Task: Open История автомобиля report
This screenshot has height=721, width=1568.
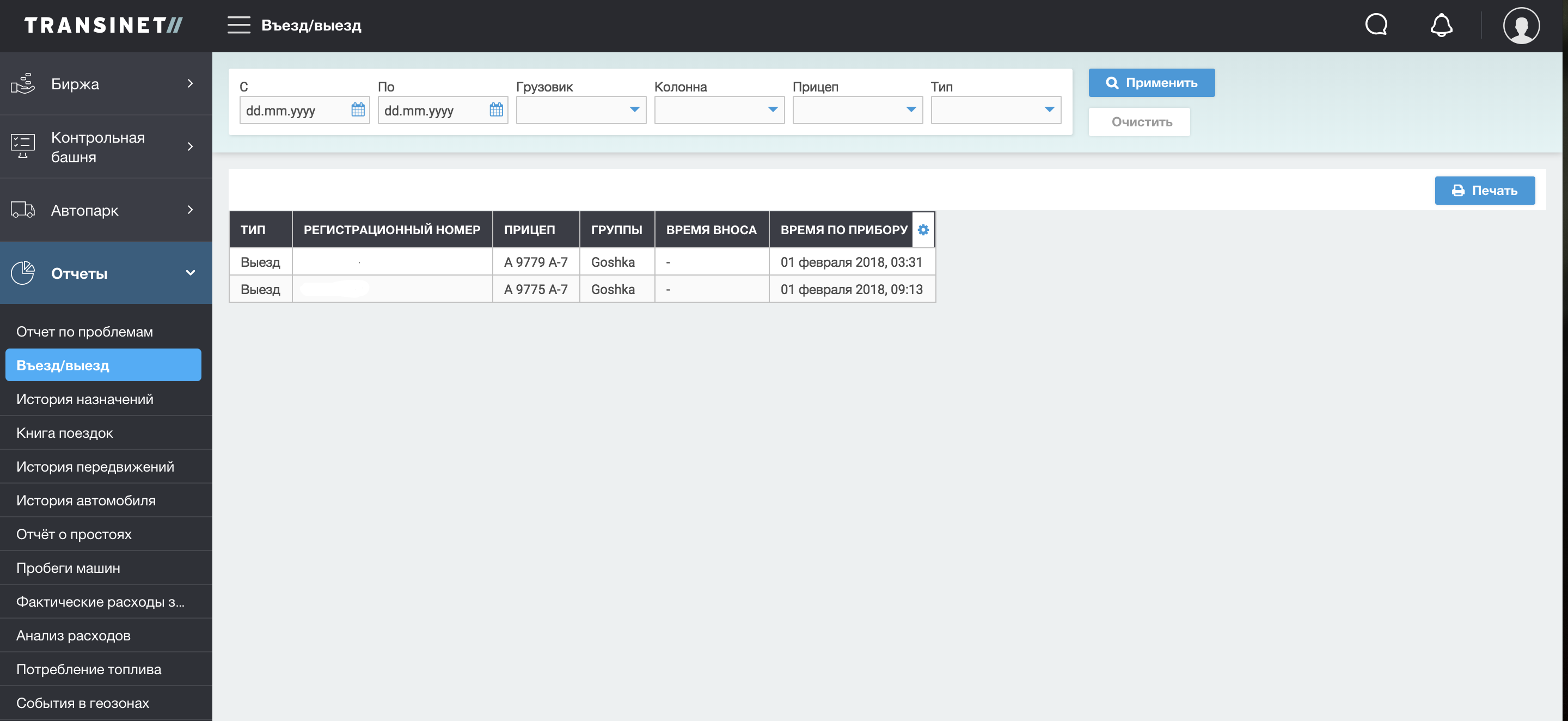Action: pos(86,500)
